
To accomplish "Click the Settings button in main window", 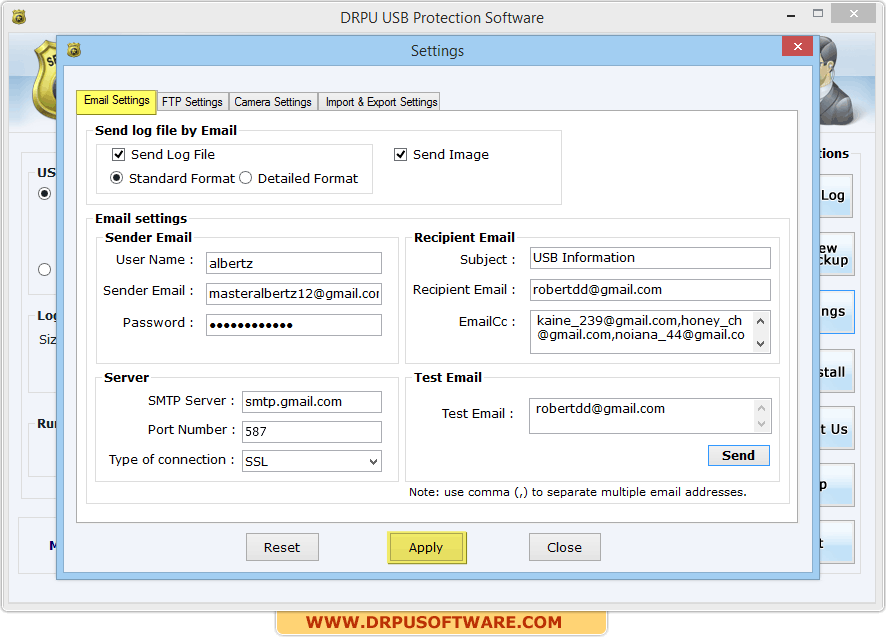I will point(836,312).
